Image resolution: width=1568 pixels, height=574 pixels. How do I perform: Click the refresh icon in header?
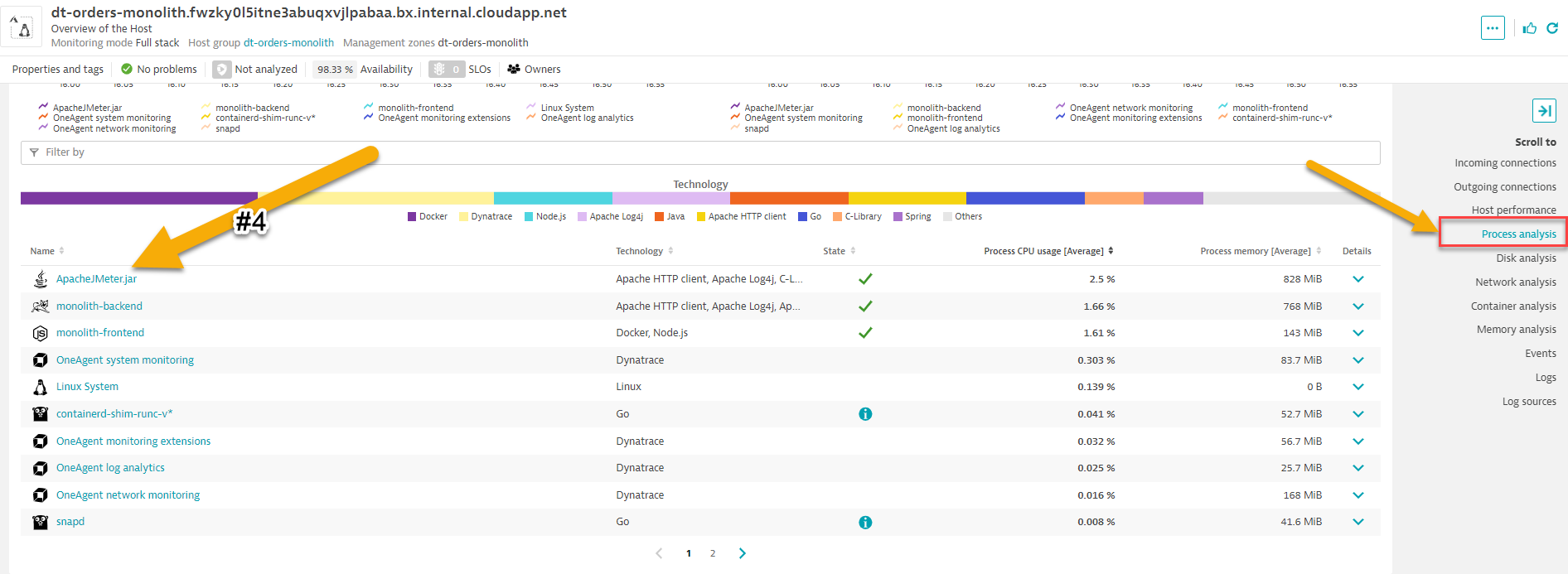tap(1552, 28)
